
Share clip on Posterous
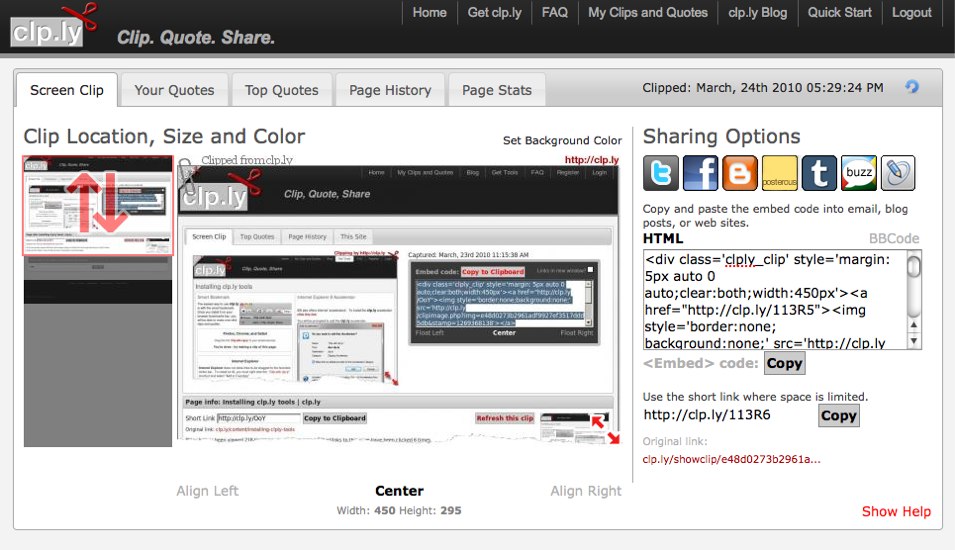point(780,173)
